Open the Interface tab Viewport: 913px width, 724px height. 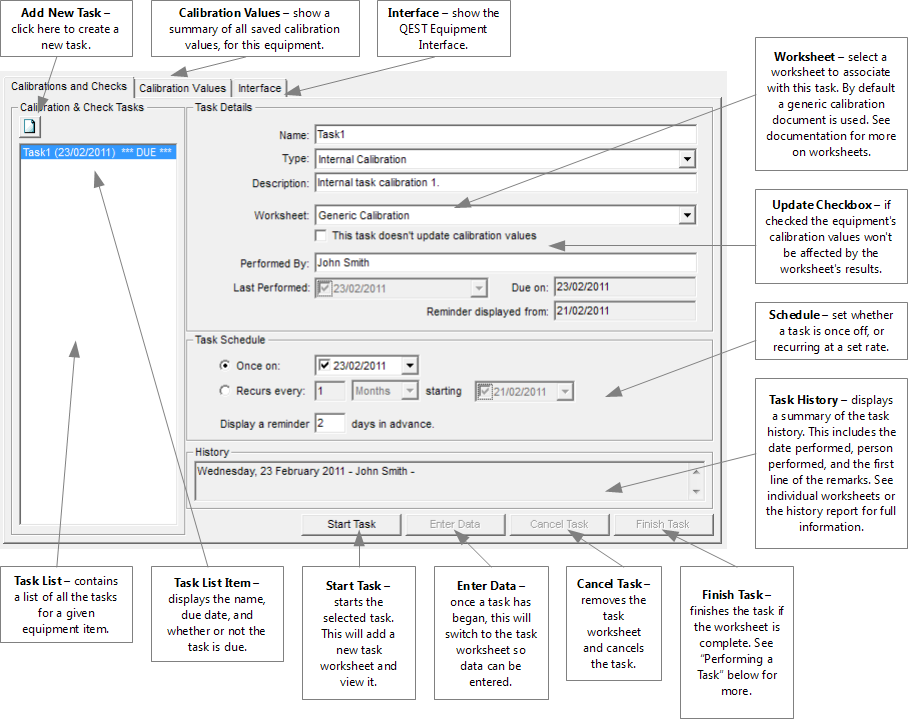pyautogui.click(x=259, y=89)
